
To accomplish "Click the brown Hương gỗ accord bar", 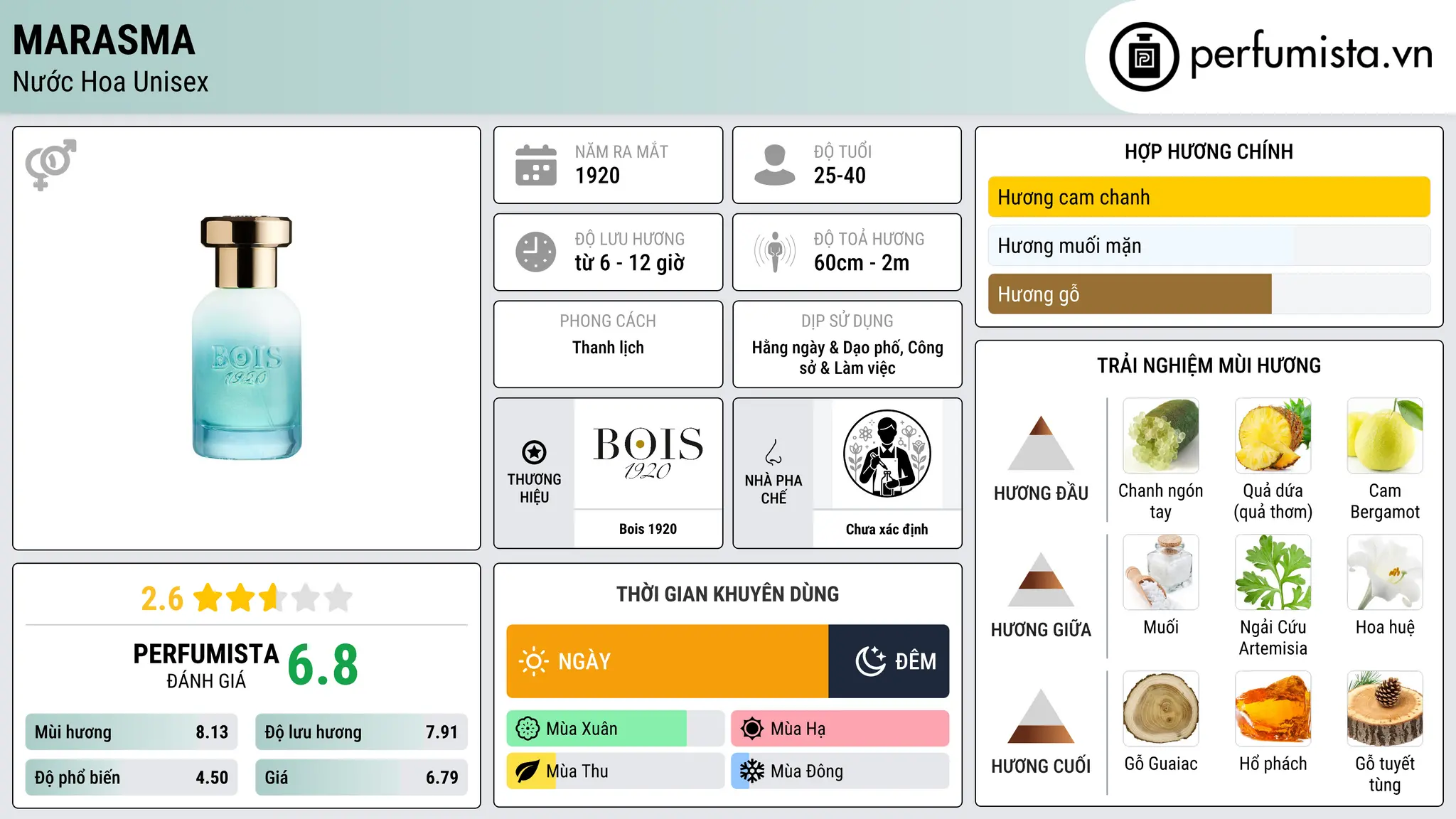I will coord(1209,294).
